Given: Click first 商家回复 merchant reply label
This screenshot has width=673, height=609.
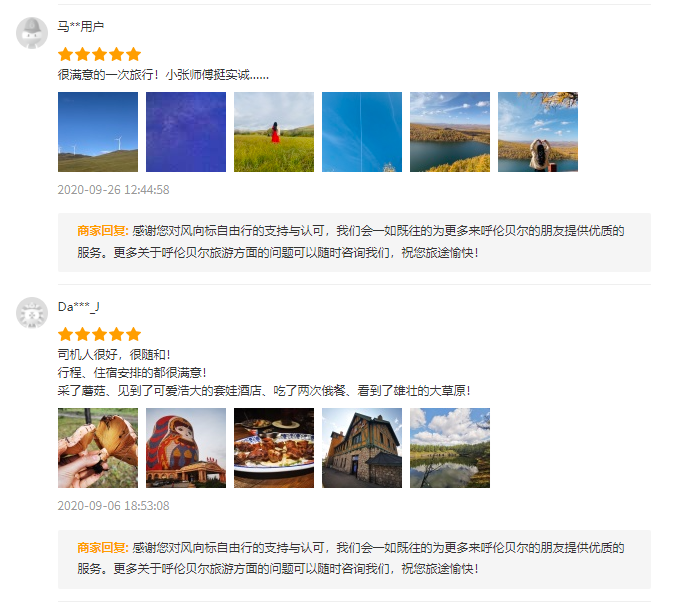Looking at the screenshot, I should pyautogui.click(x=103, y=231).
